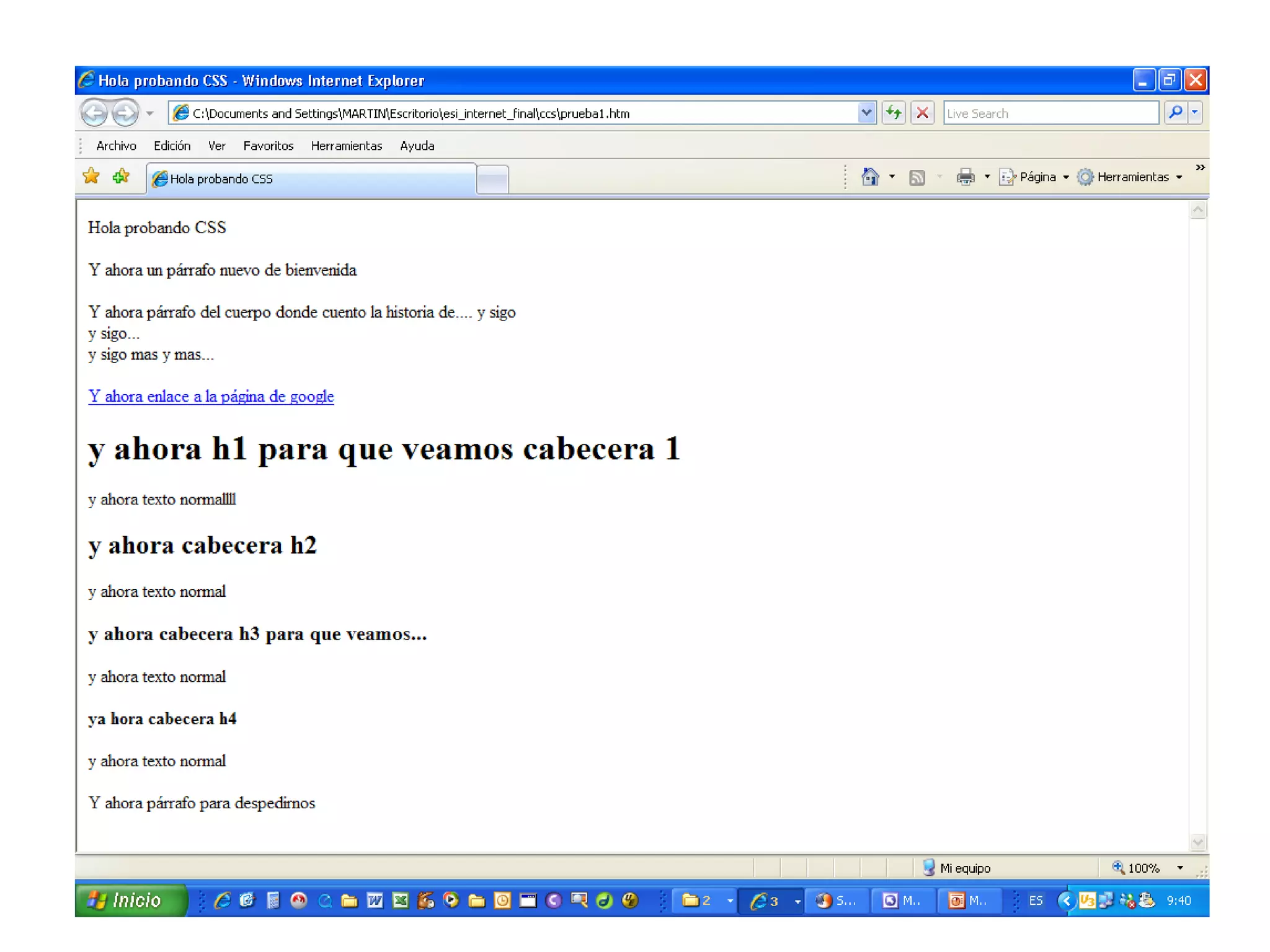Click Add to Favorites star-plus icon
The image size is (1270, 952).
[x=122, y=177]
